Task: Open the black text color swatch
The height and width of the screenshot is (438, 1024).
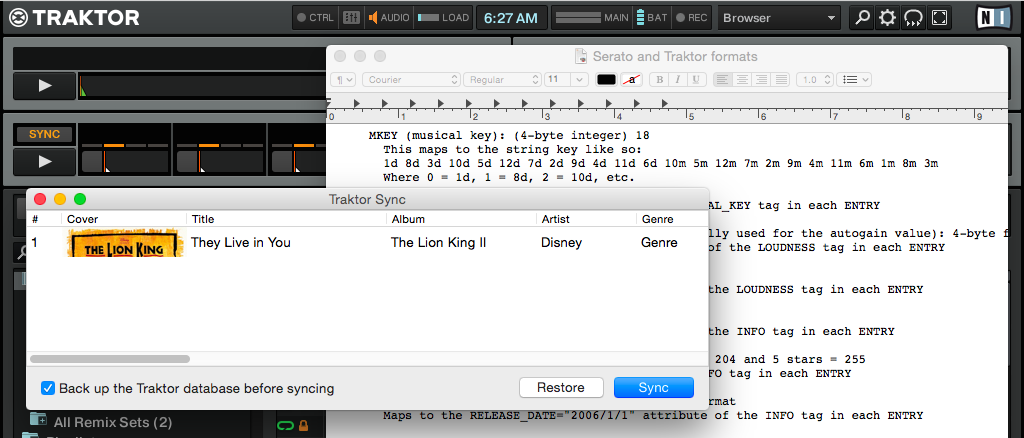Action: point(606,80)
